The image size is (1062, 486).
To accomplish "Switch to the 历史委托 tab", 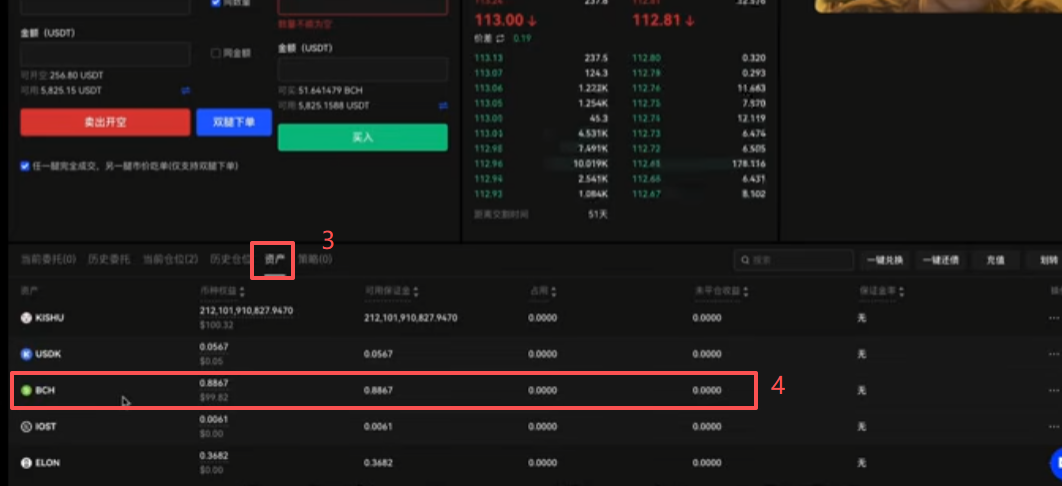I will [109, 259].
